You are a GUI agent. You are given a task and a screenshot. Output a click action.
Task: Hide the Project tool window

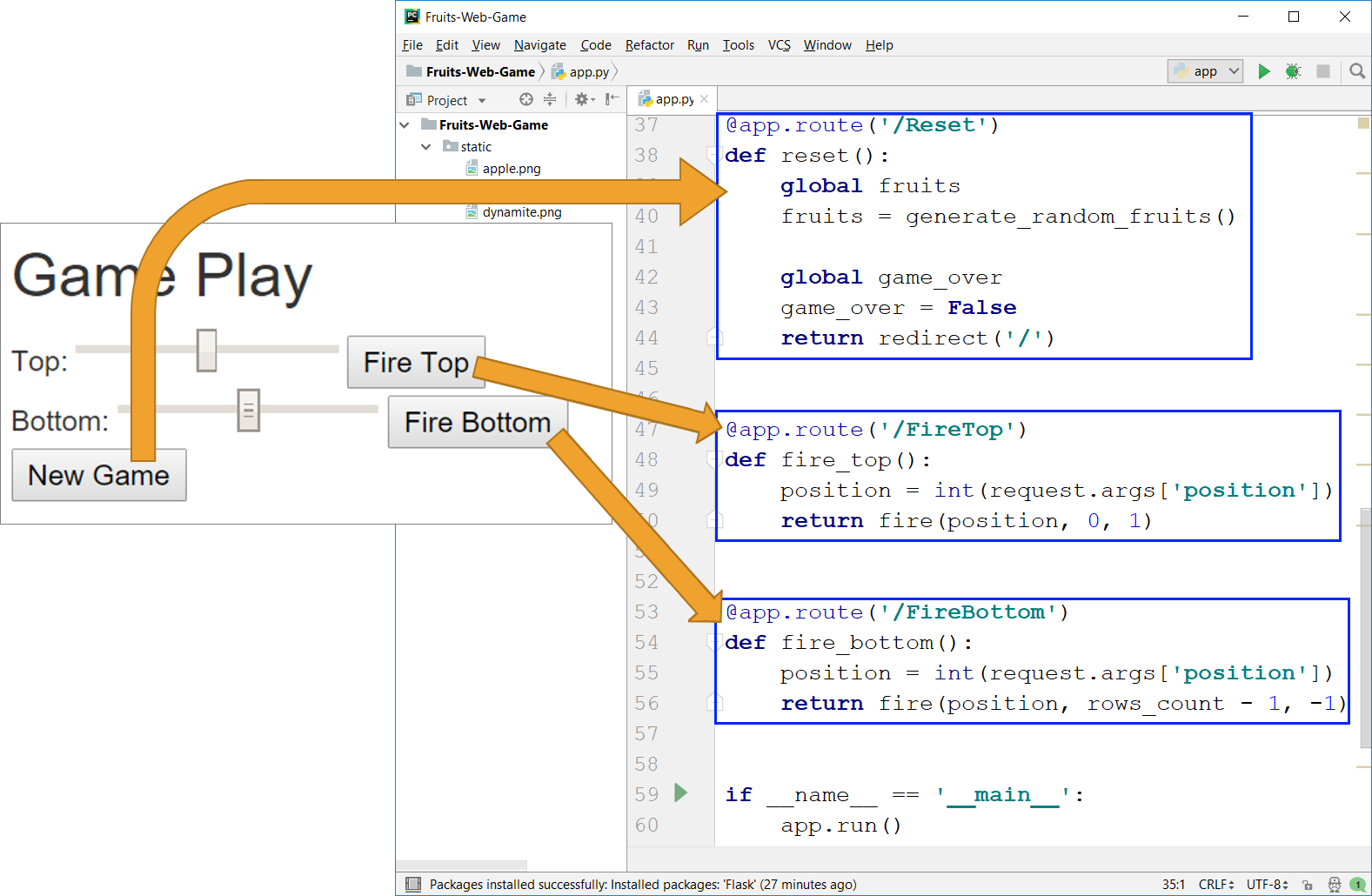(x=612, y=100)
